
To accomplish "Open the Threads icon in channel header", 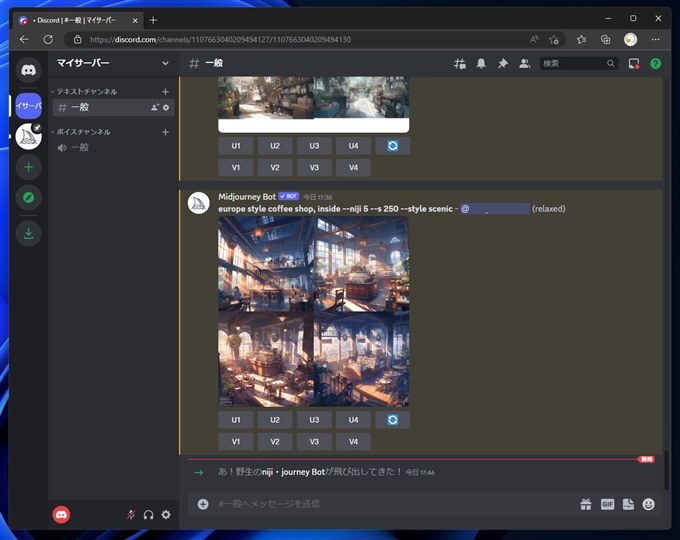I will pos(460,63).
